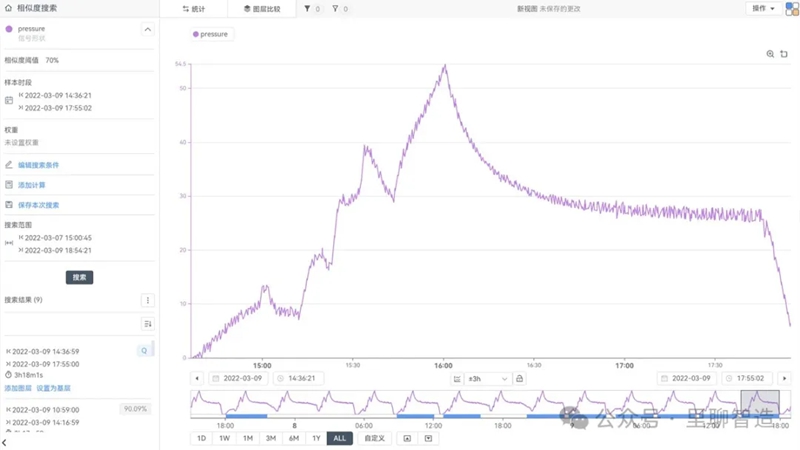
Task: Click the crop selection icon above chart
Action: [x=784, y=54]
